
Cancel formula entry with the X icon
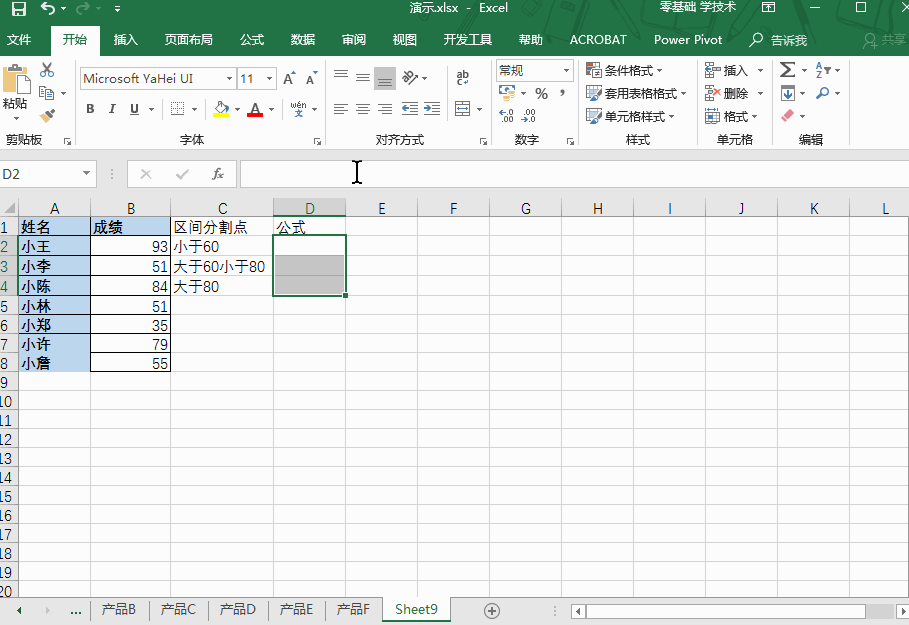click(146, 174)
